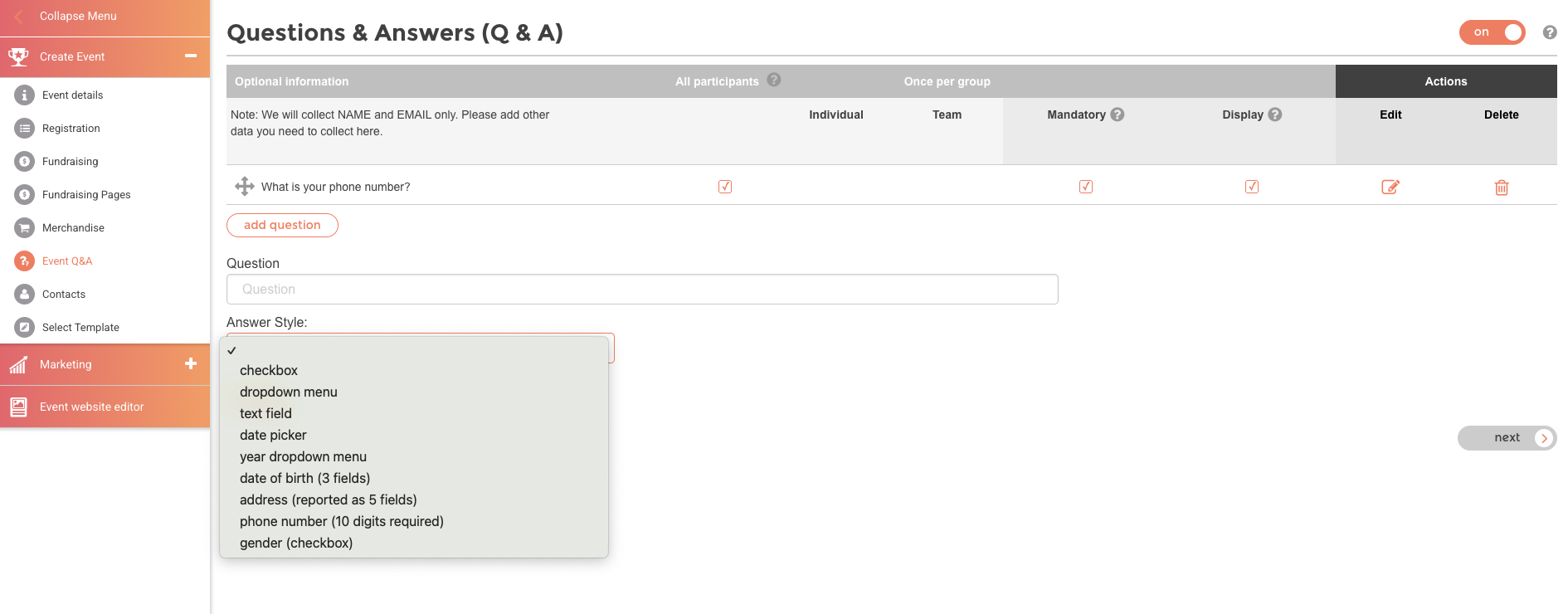The height and width of the screenshot is (614, 1568).
Task: Click the Event details info icon
Action: coord(25,95)
